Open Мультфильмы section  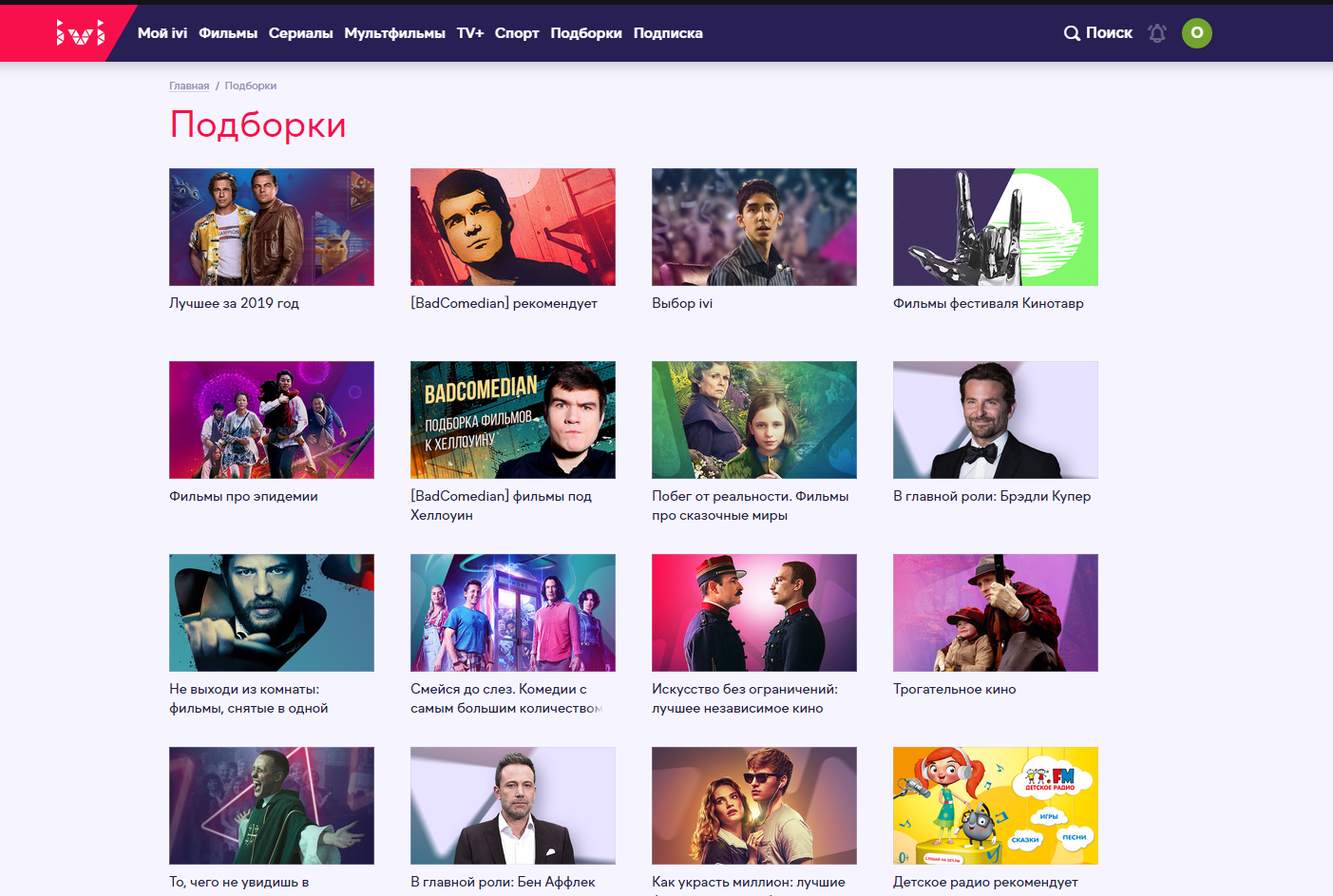[x=395, y=33]
